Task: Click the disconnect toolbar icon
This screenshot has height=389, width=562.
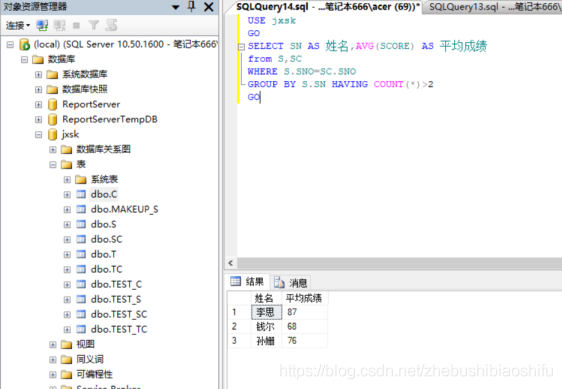Action: [59, 25]
